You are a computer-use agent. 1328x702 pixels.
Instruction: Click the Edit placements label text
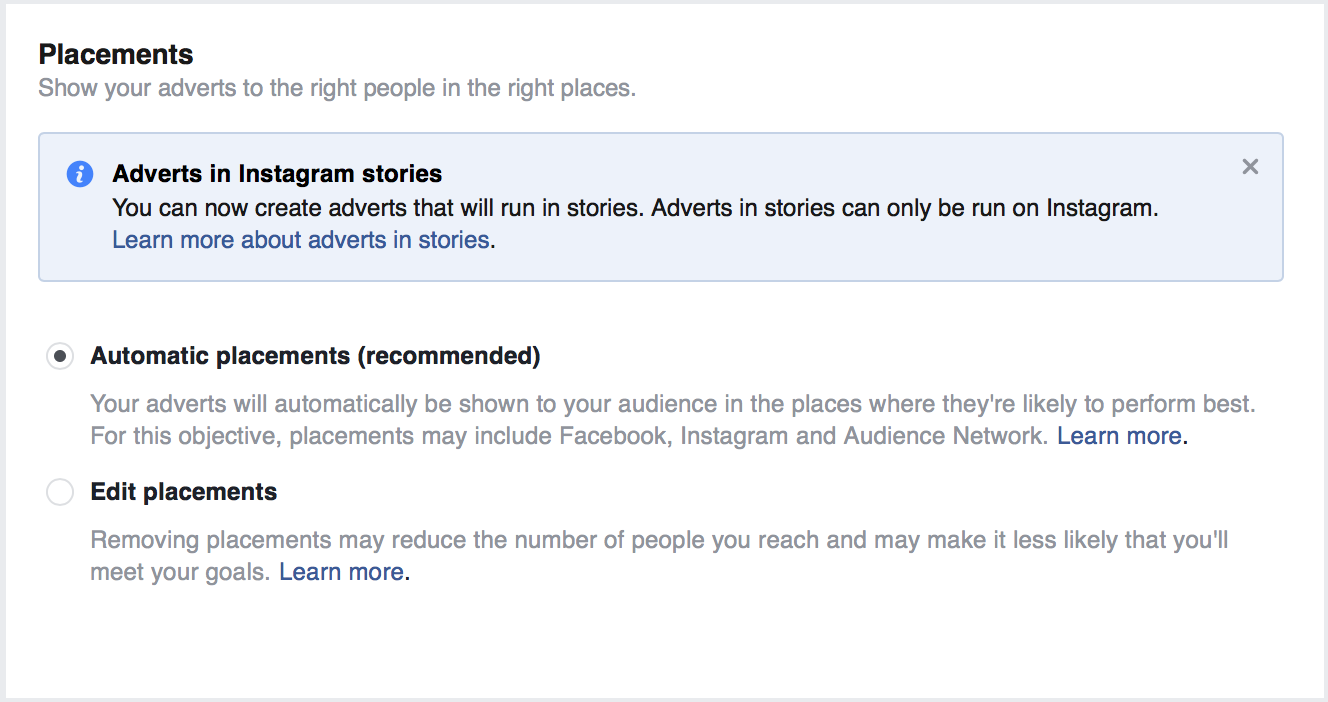click(x=183, y=491)
